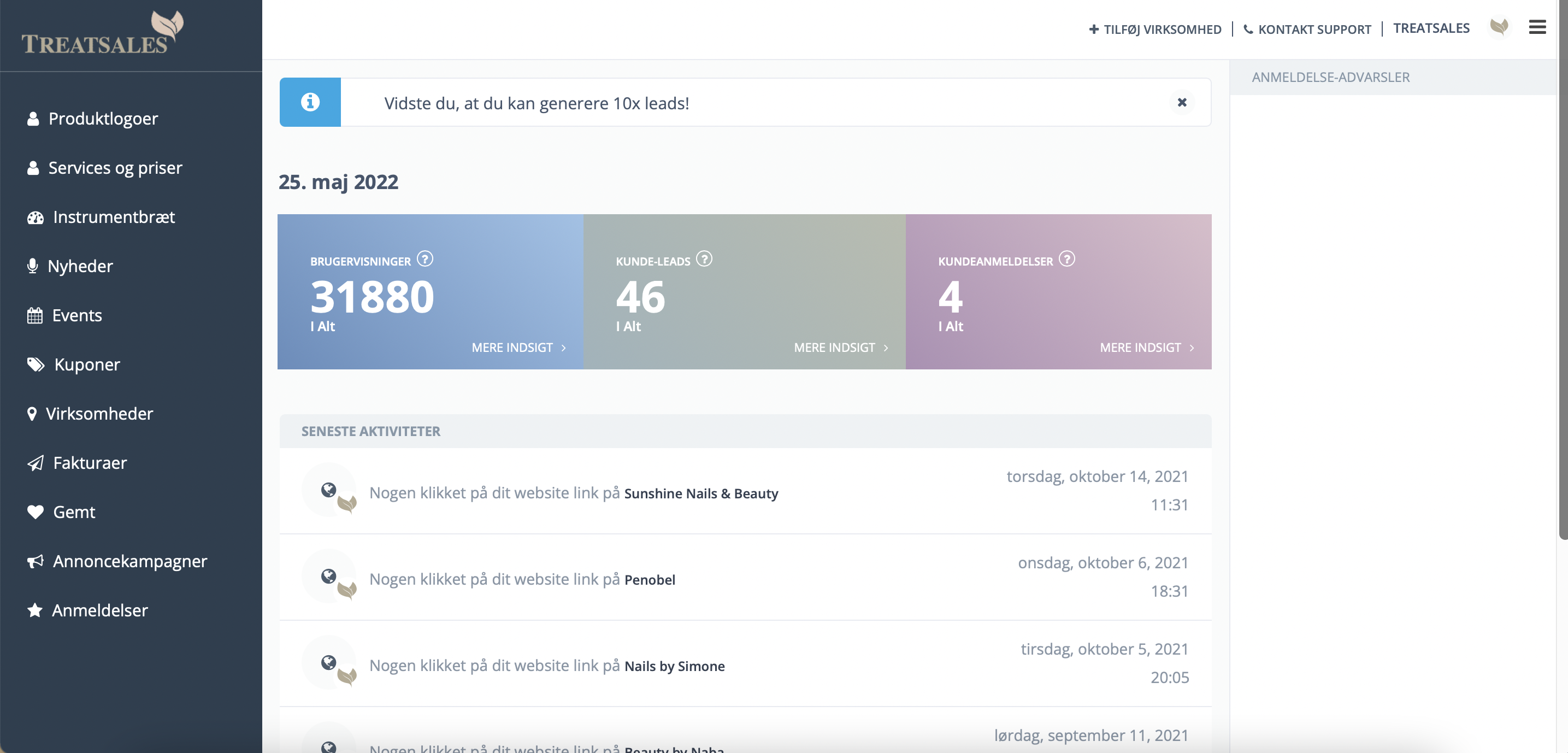1568x753 pixels.
Task: Click globe icon for Sunshine Nails activity
Action: pyautogui.click(x=329, y=490)
